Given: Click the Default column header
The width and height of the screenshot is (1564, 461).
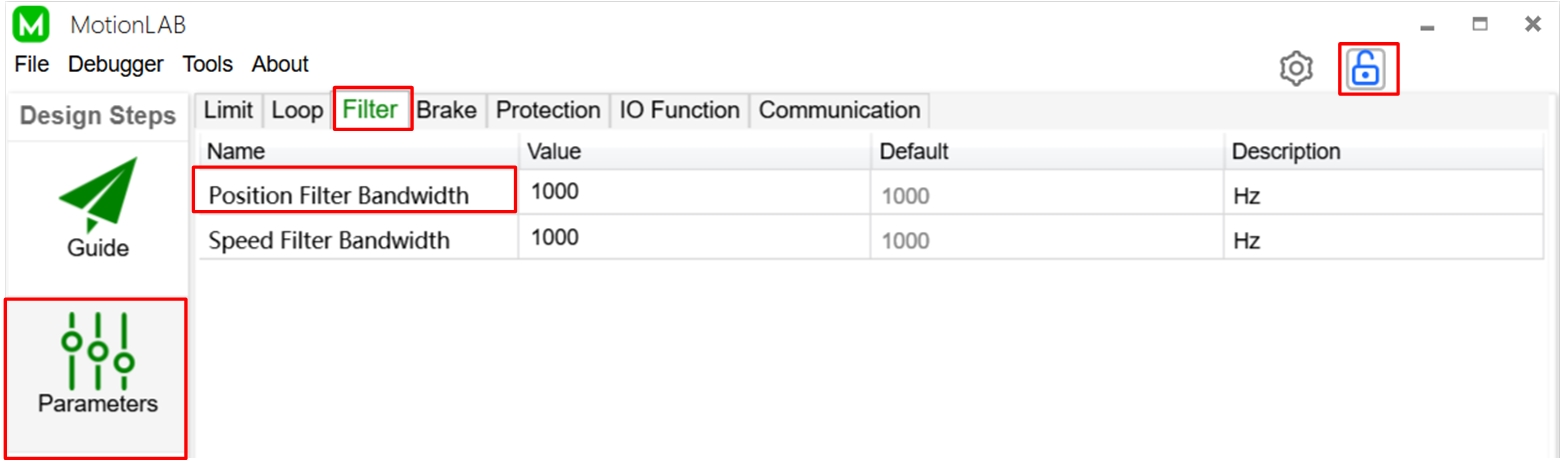Looking at the screenshot, I should point(913,152).
